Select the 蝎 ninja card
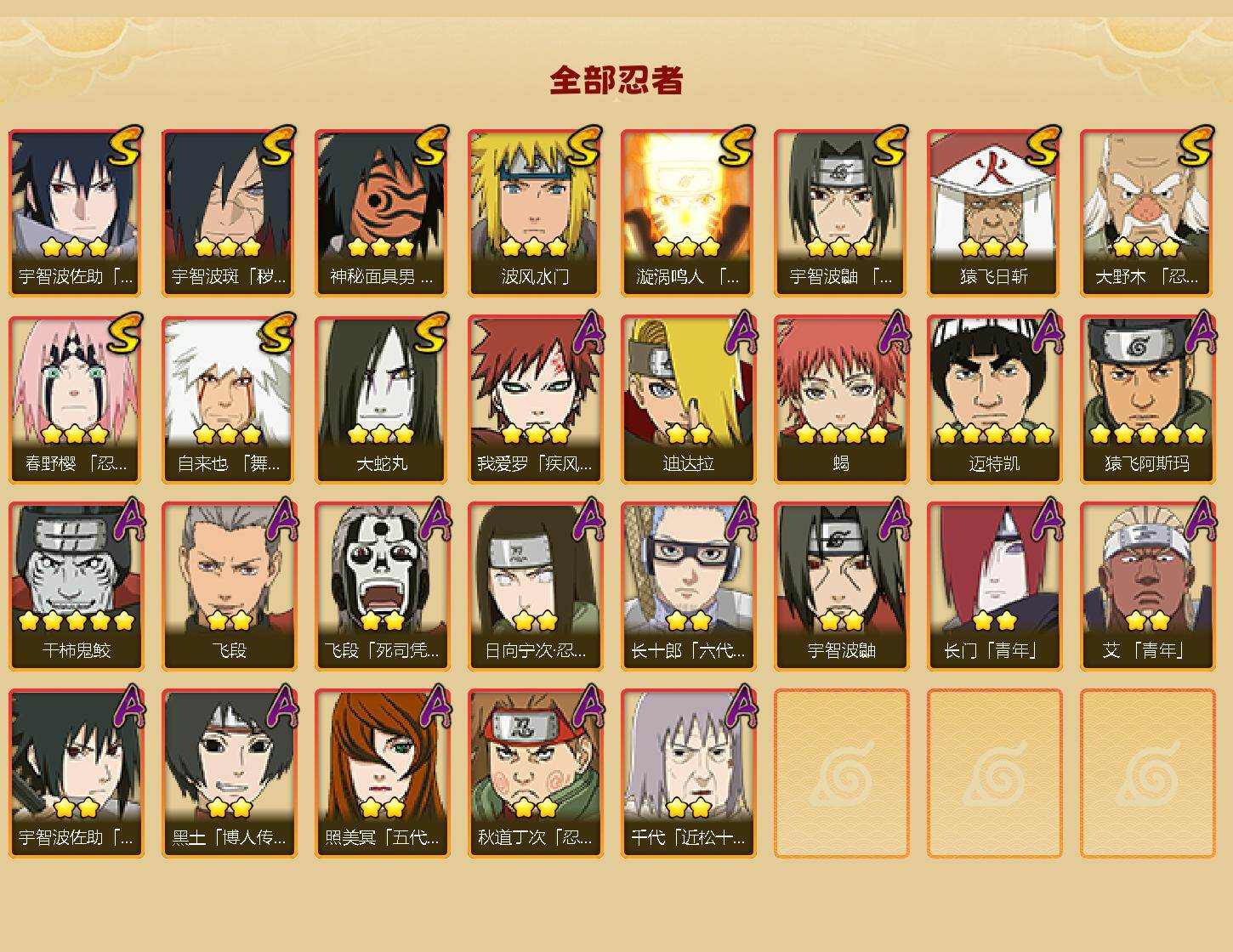 click(841, 399)
